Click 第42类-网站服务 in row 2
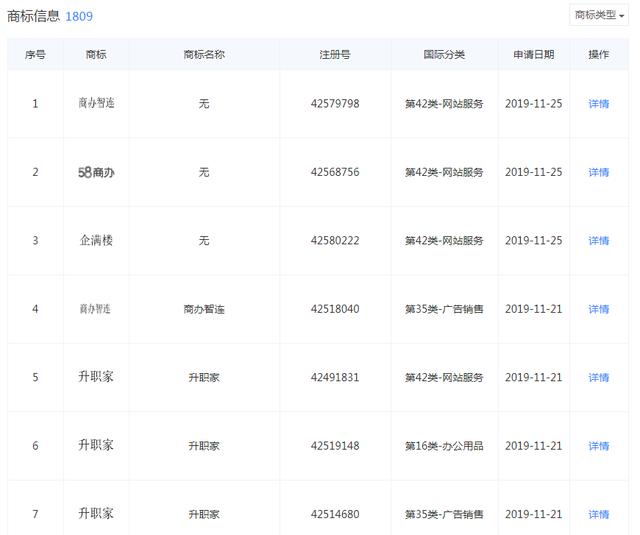Image resolution: width=640 pixels, height=535 pixels. [444, 173]
